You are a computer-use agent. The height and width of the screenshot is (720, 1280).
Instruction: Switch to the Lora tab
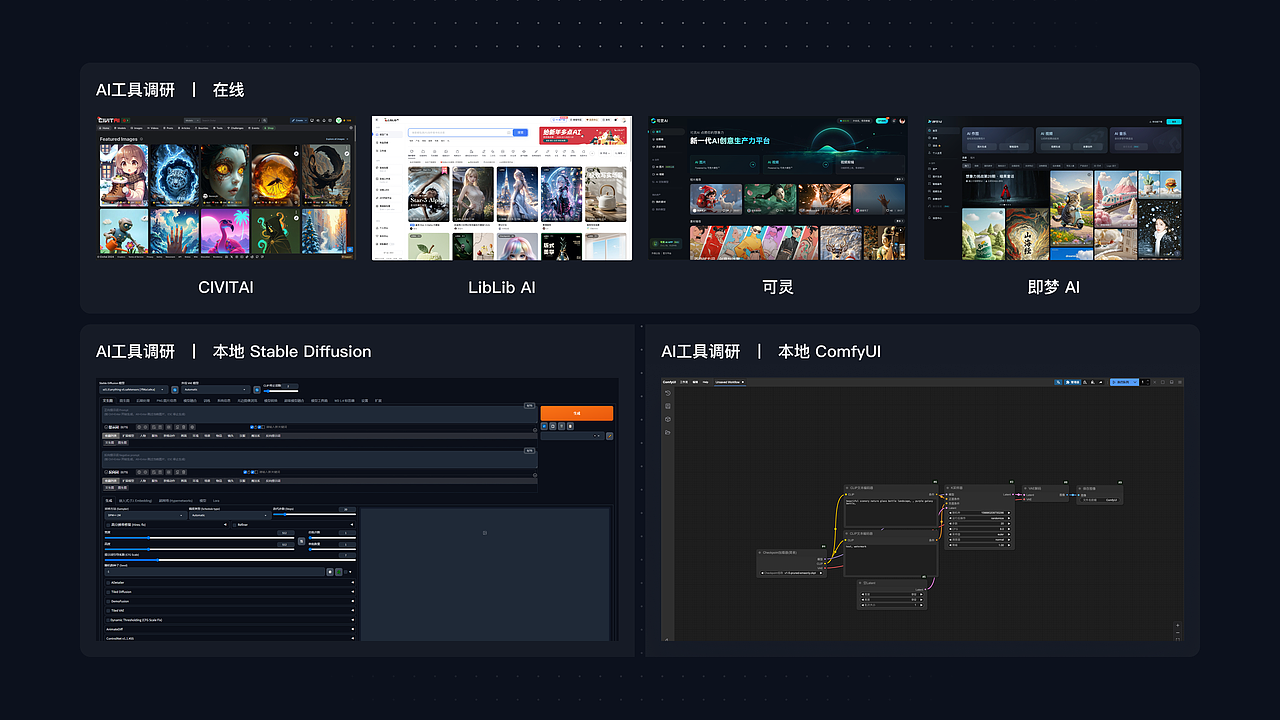216,501
